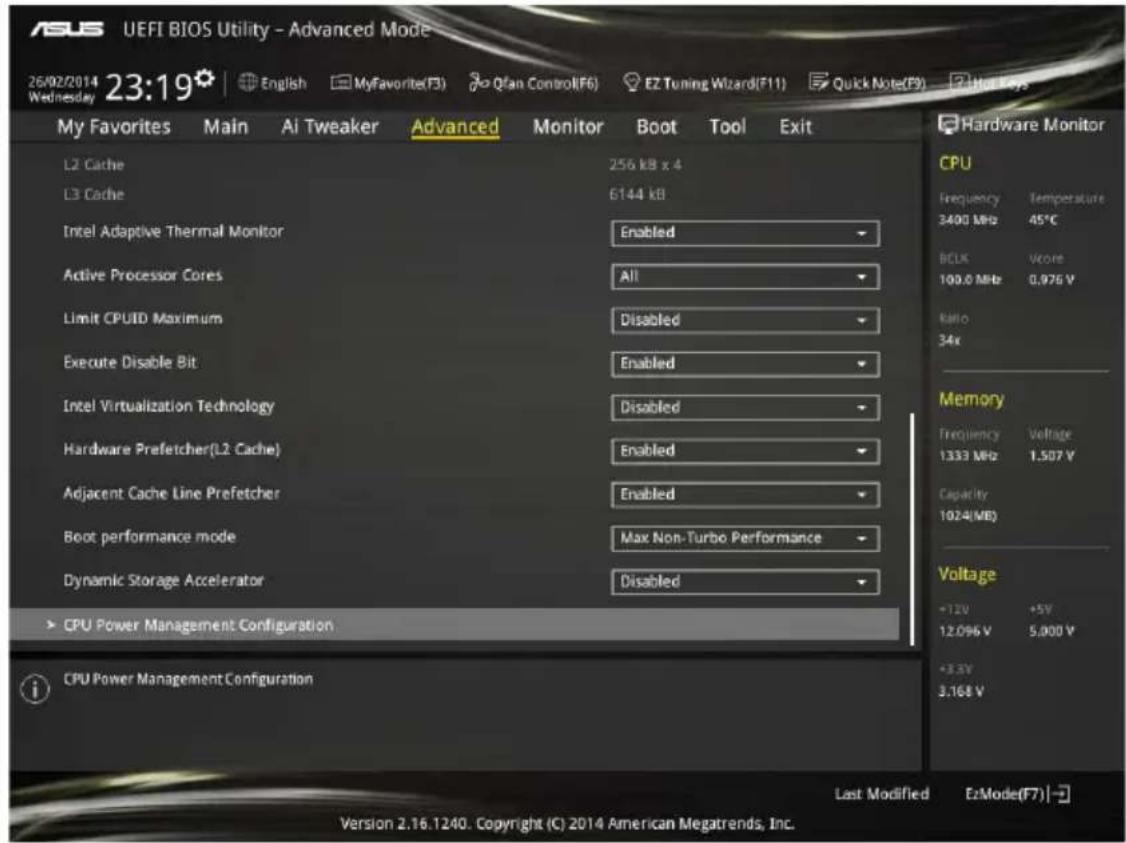The width and height of the screenshot is (1126, 843).
Task: Select the Advanced tab
Action: click(x=455, y=127)
